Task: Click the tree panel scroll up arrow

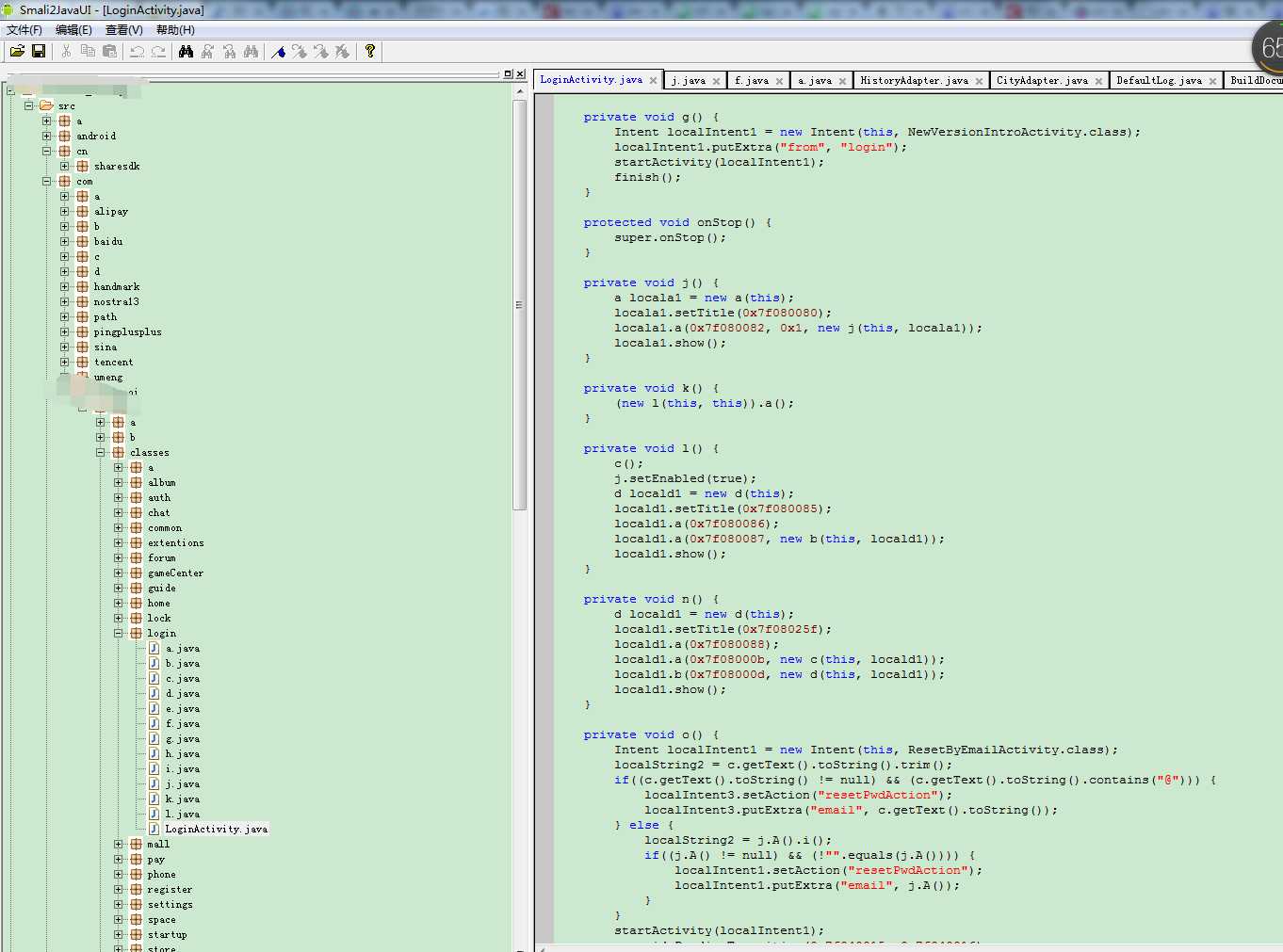Action: point(519,91)
